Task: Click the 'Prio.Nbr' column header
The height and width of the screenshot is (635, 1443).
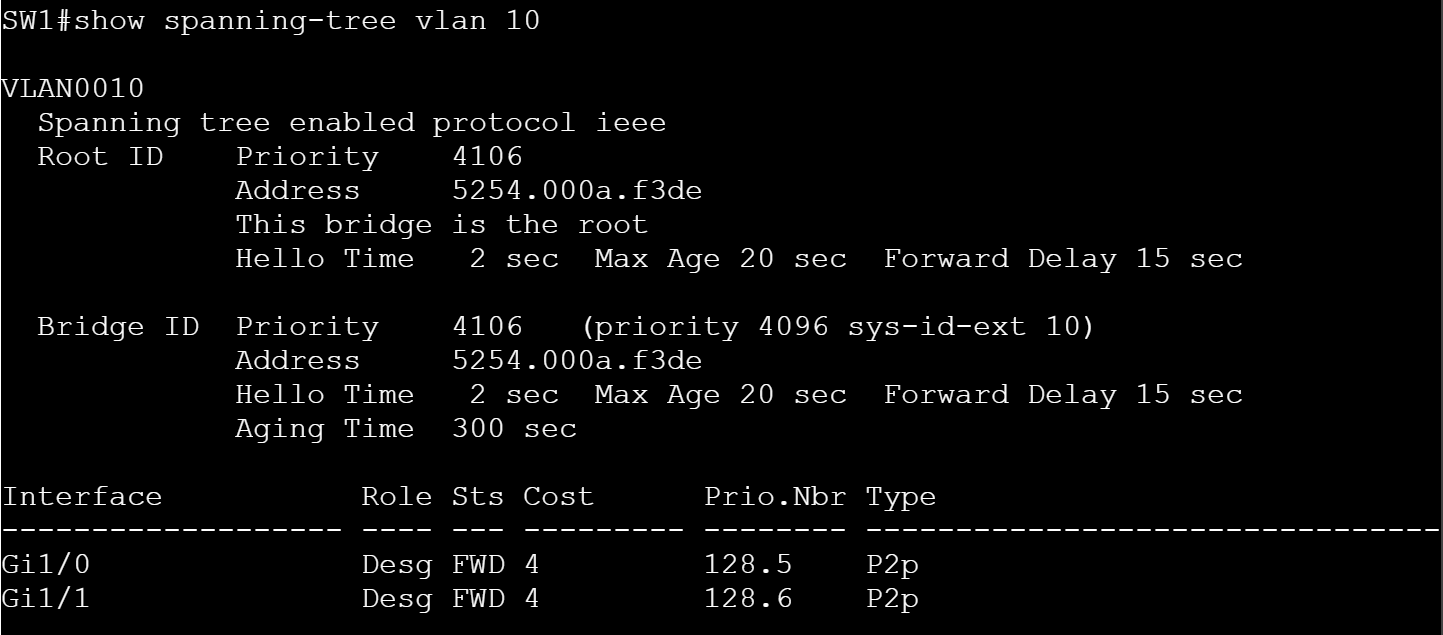Action: click(x=775, y=497)
